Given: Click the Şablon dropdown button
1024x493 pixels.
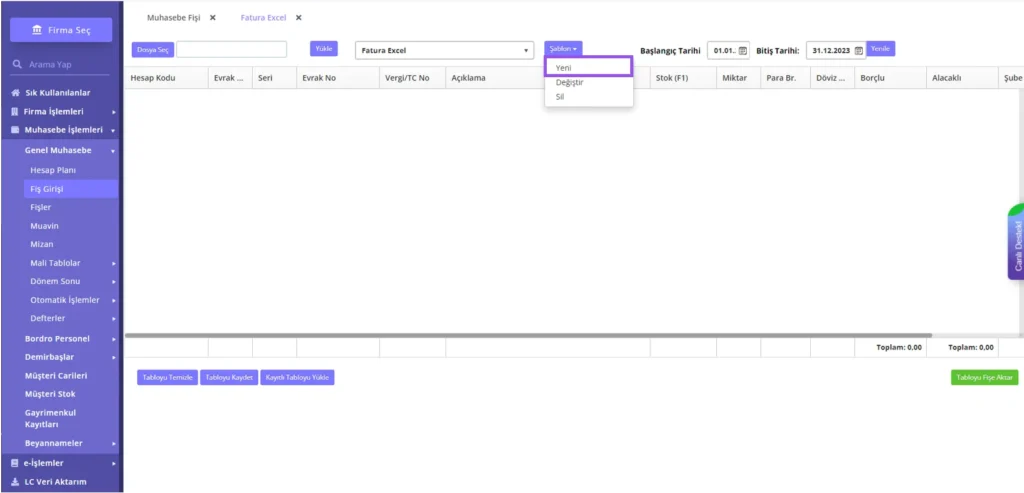Looking at the screenshot, I should tap(563, 49).
